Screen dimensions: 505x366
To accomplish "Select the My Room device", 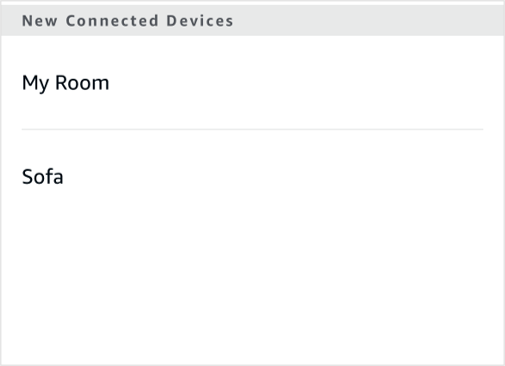I will 252,82.
